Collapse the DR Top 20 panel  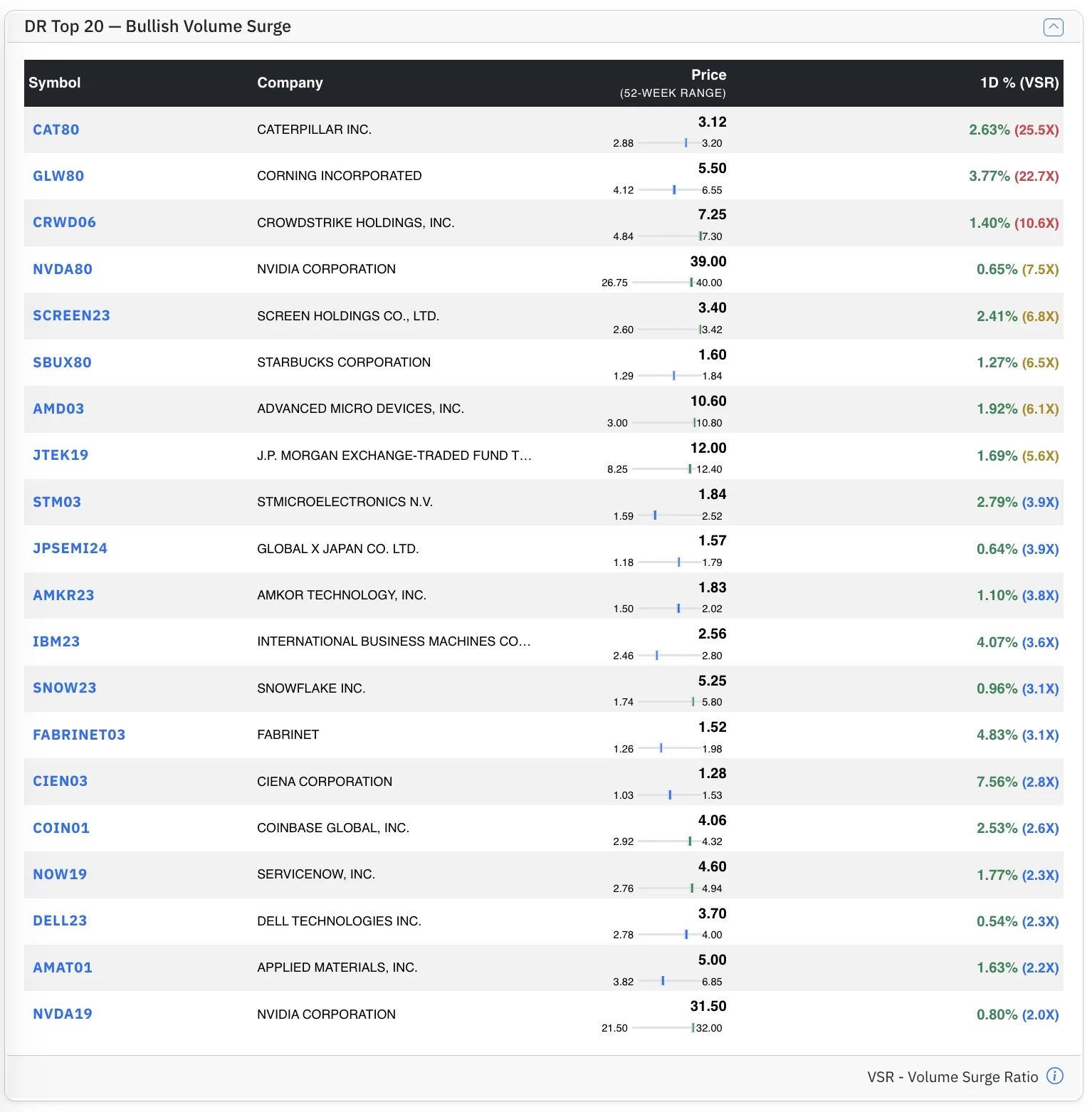[x=1053, y=27]
